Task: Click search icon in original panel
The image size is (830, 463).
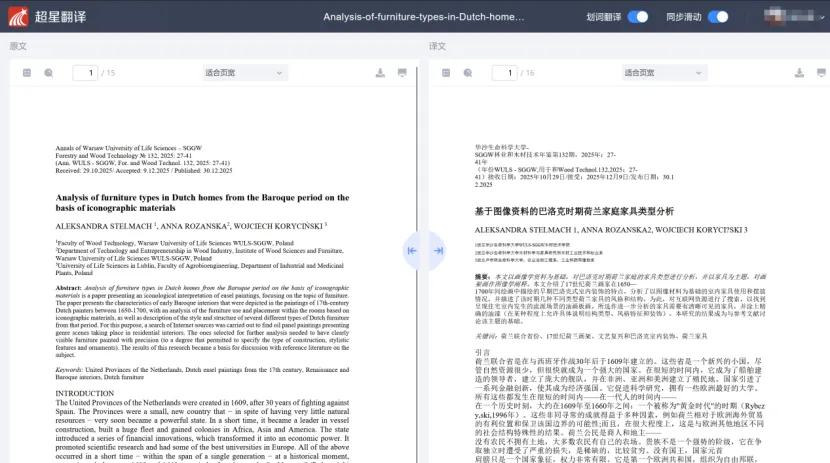Action: click(49, 73)
